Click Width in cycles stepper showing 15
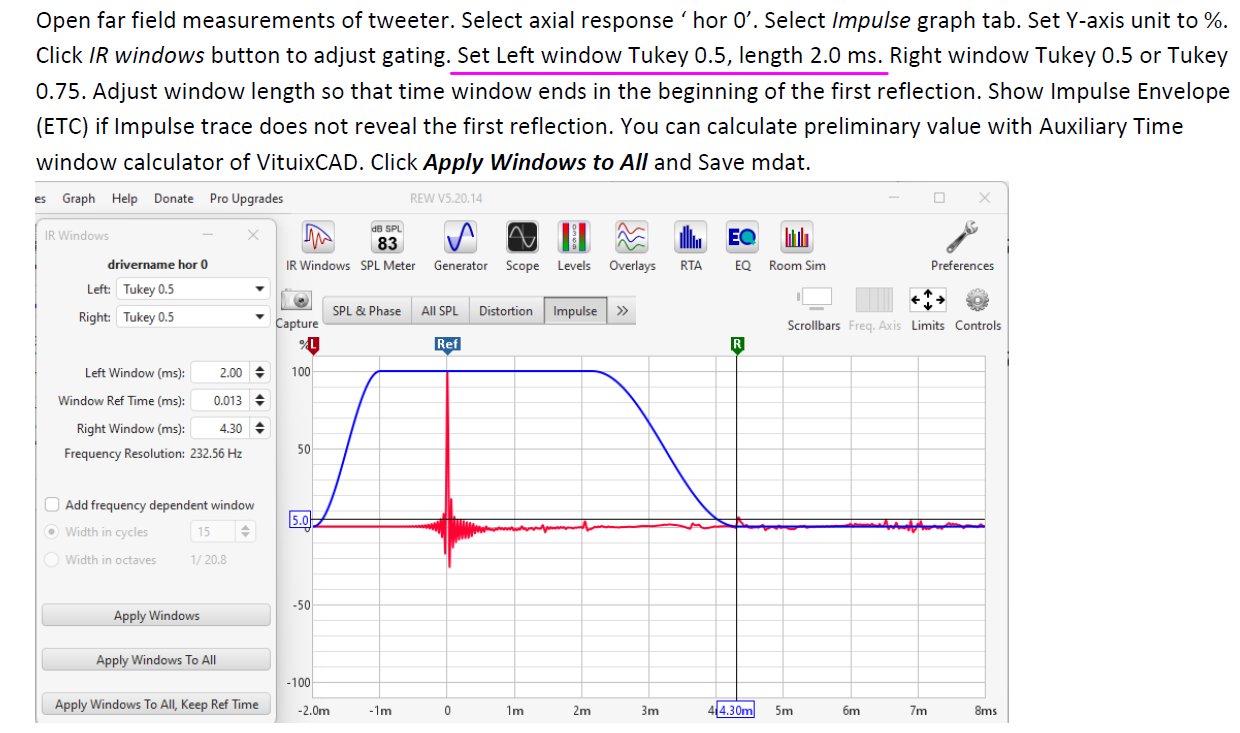1240x733 pixels. [x=246, y=532]
